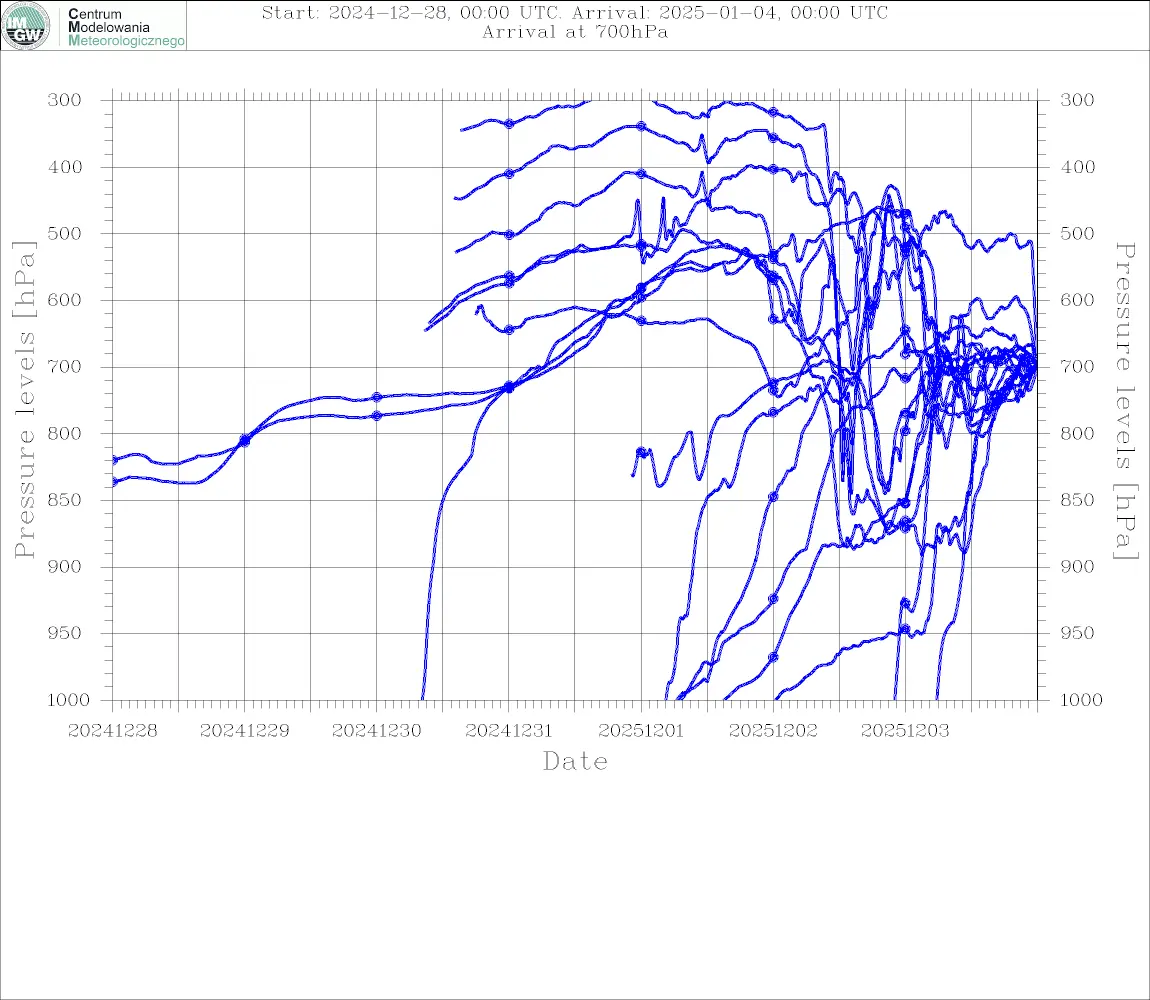The height and width of the screenshot is (1000, 1150).
Task: Click the IMGW round logo icon
Action: pos(26,26)
